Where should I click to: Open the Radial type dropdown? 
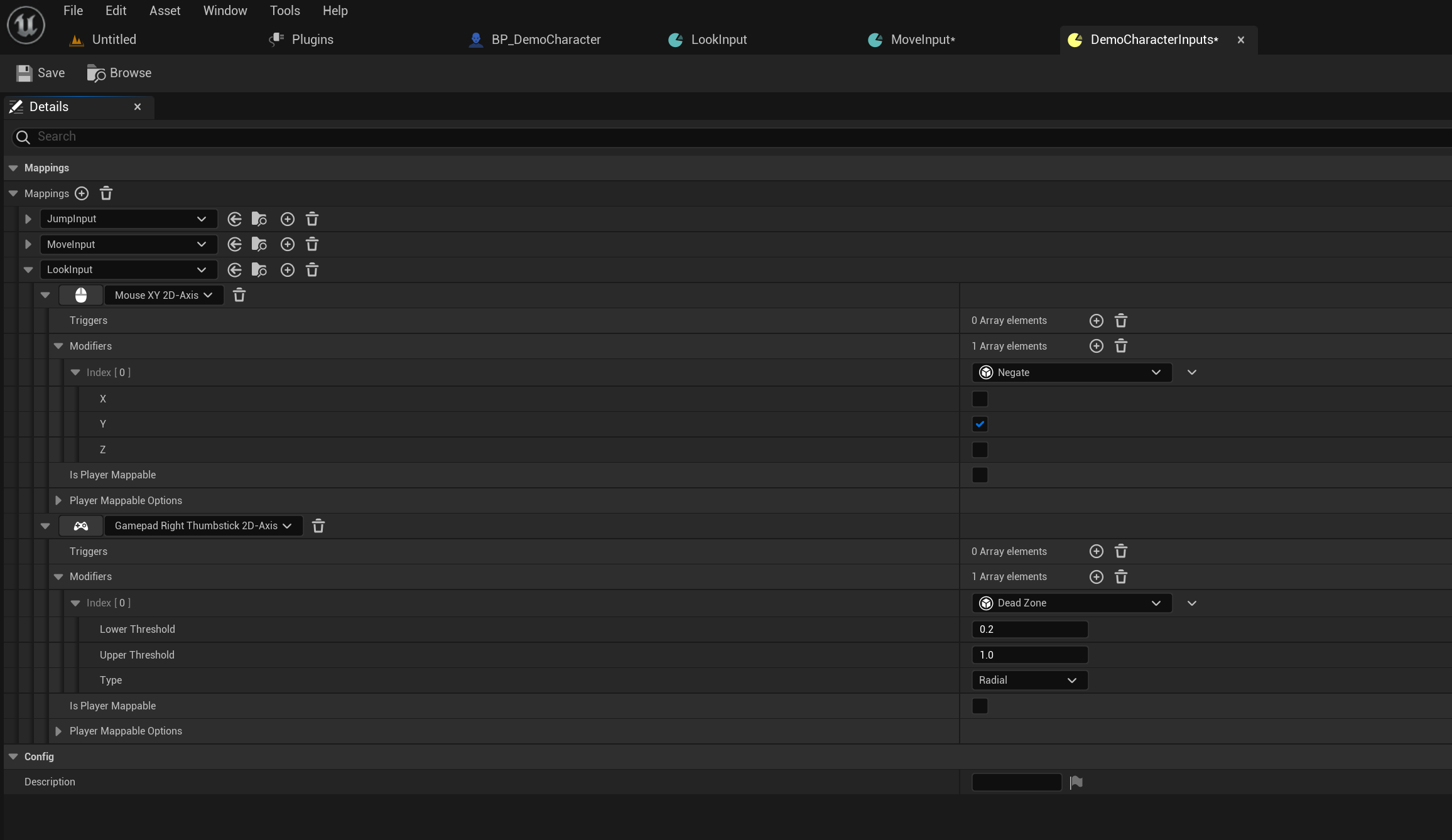1029,680
